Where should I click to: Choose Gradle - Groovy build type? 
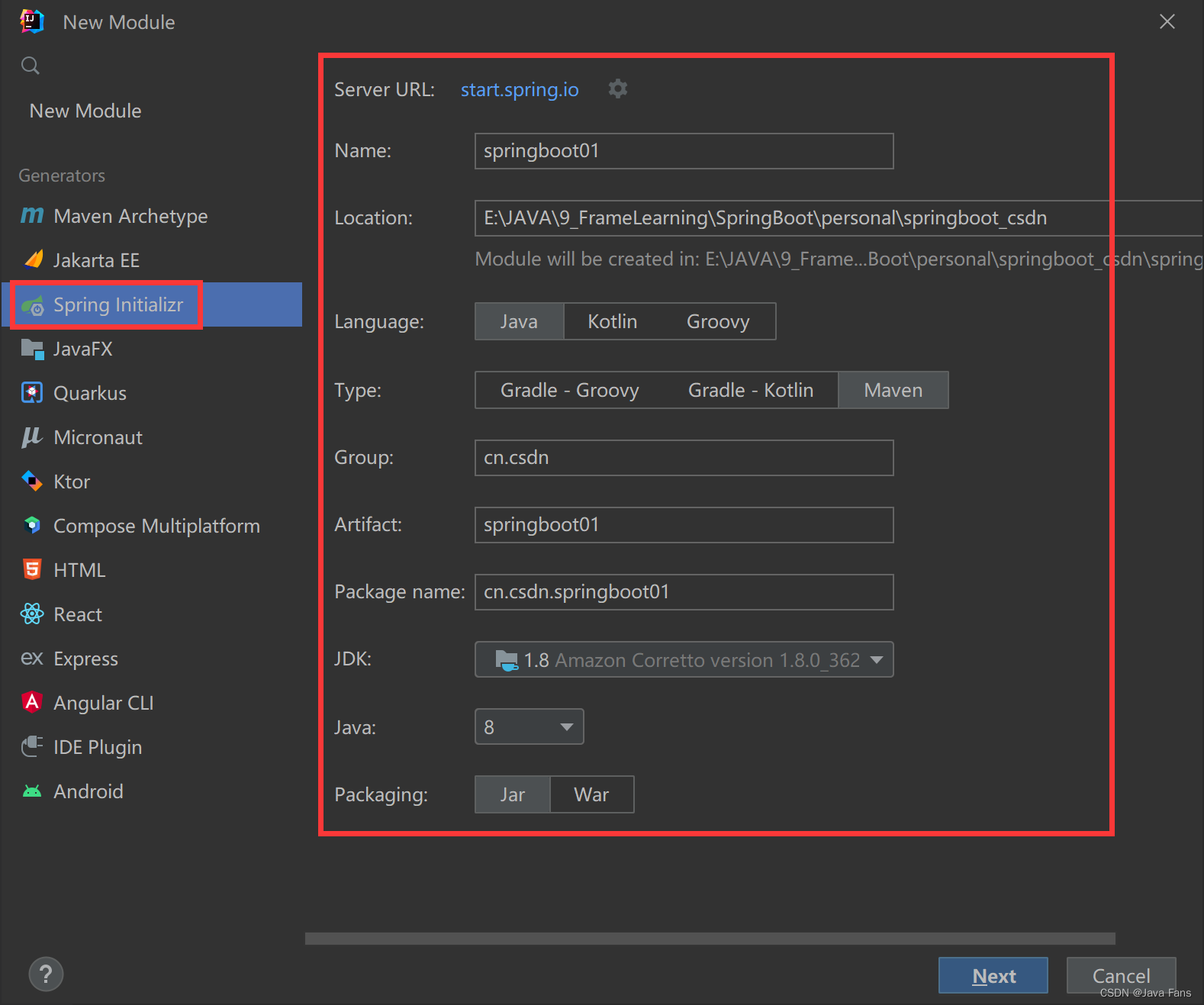[569, 390]
